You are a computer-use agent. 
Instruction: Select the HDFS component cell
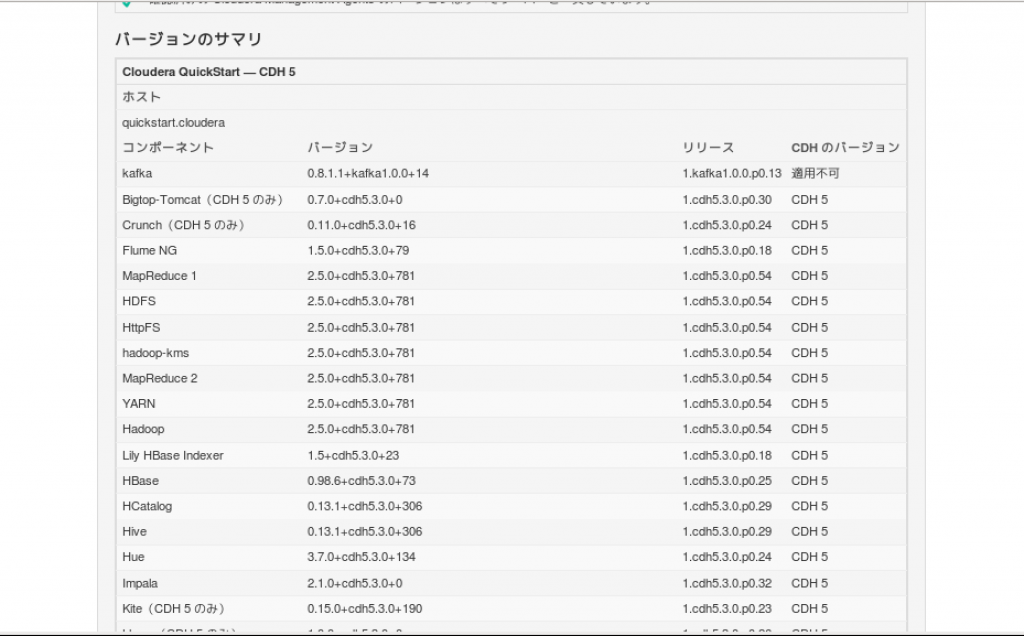click(x=139, y=302)
